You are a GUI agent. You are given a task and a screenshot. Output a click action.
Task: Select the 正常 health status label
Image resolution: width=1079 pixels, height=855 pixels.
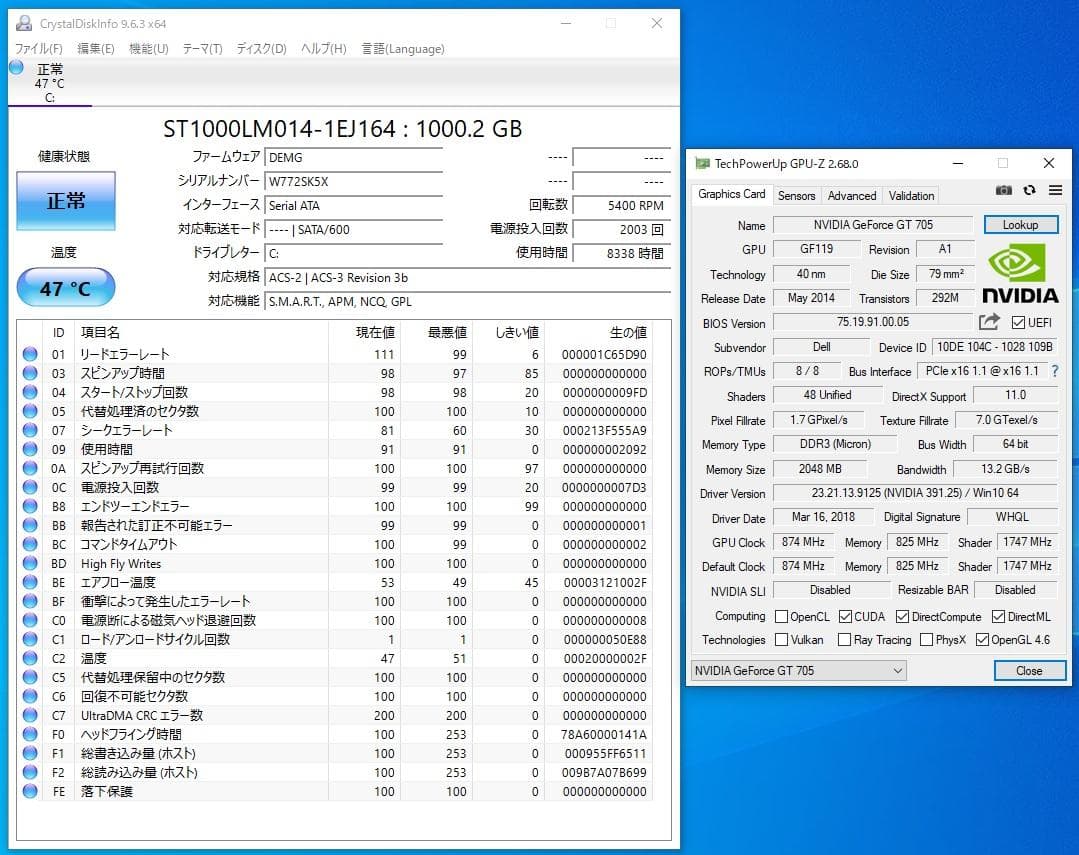[x=65, y=201]
